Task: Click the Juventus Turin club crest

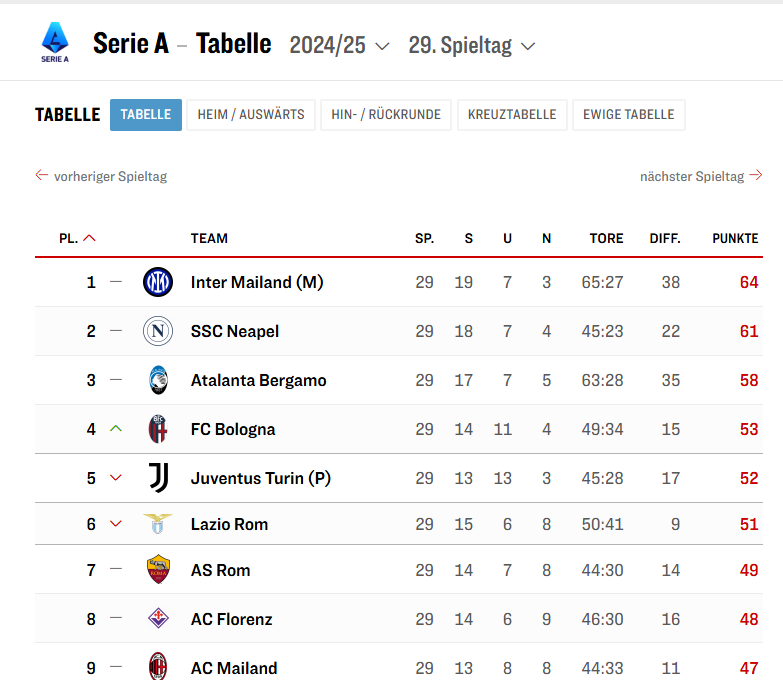Action: point(158,478)
